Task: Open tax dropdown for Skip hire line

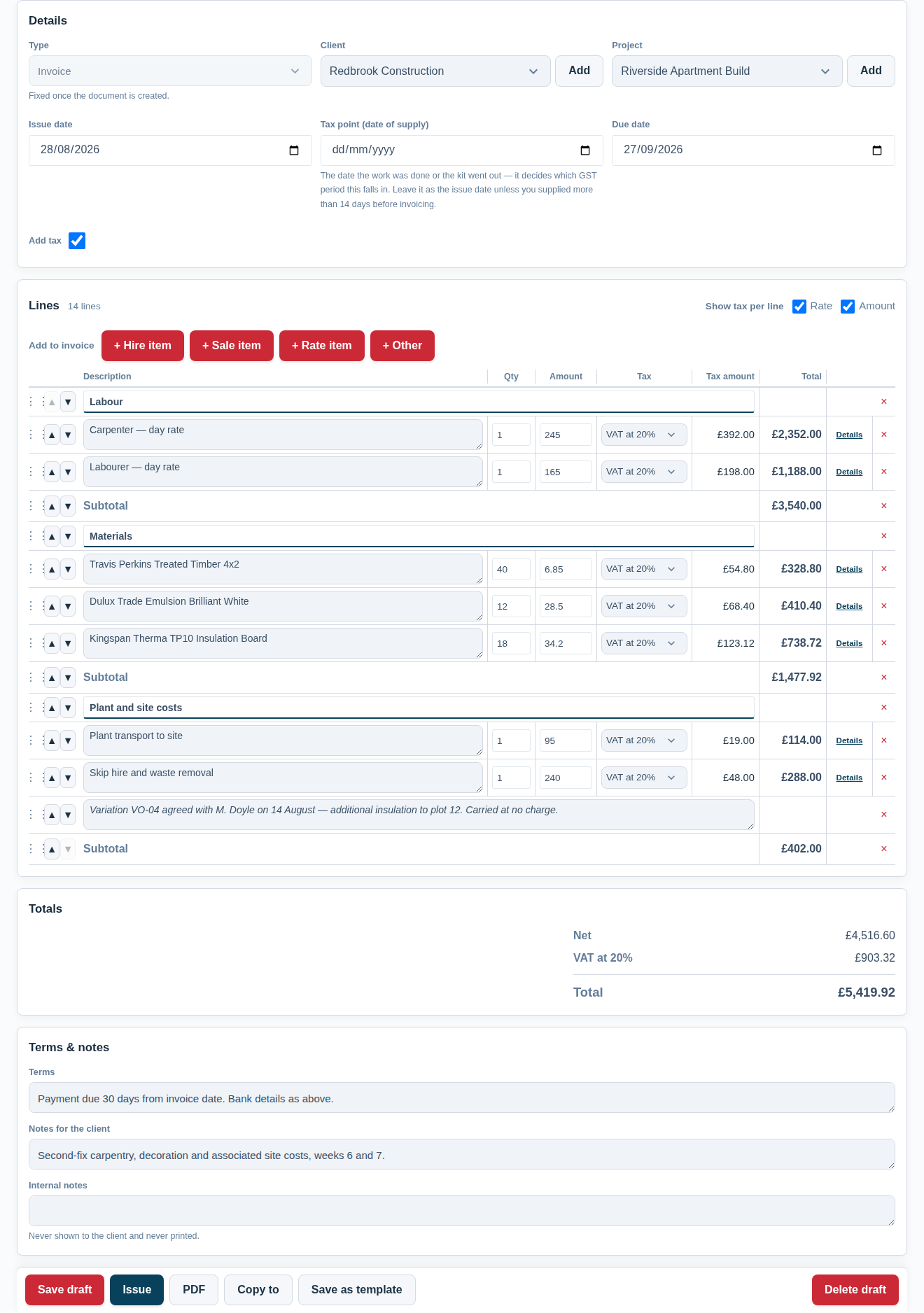Action: tap(644, 778)
